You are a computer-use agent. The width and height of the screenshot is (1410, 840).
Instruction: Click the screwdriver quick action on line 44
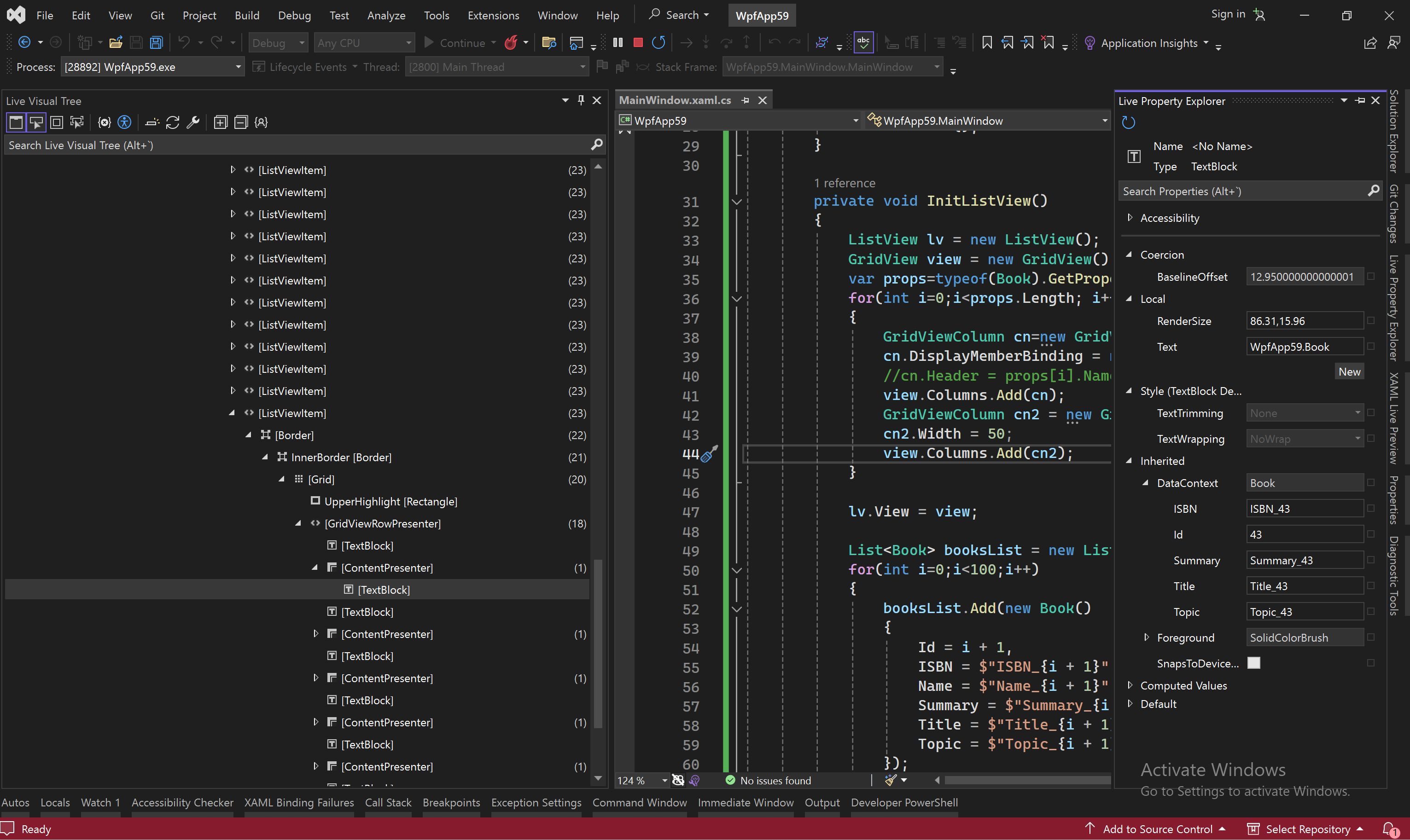click(710, 453)
